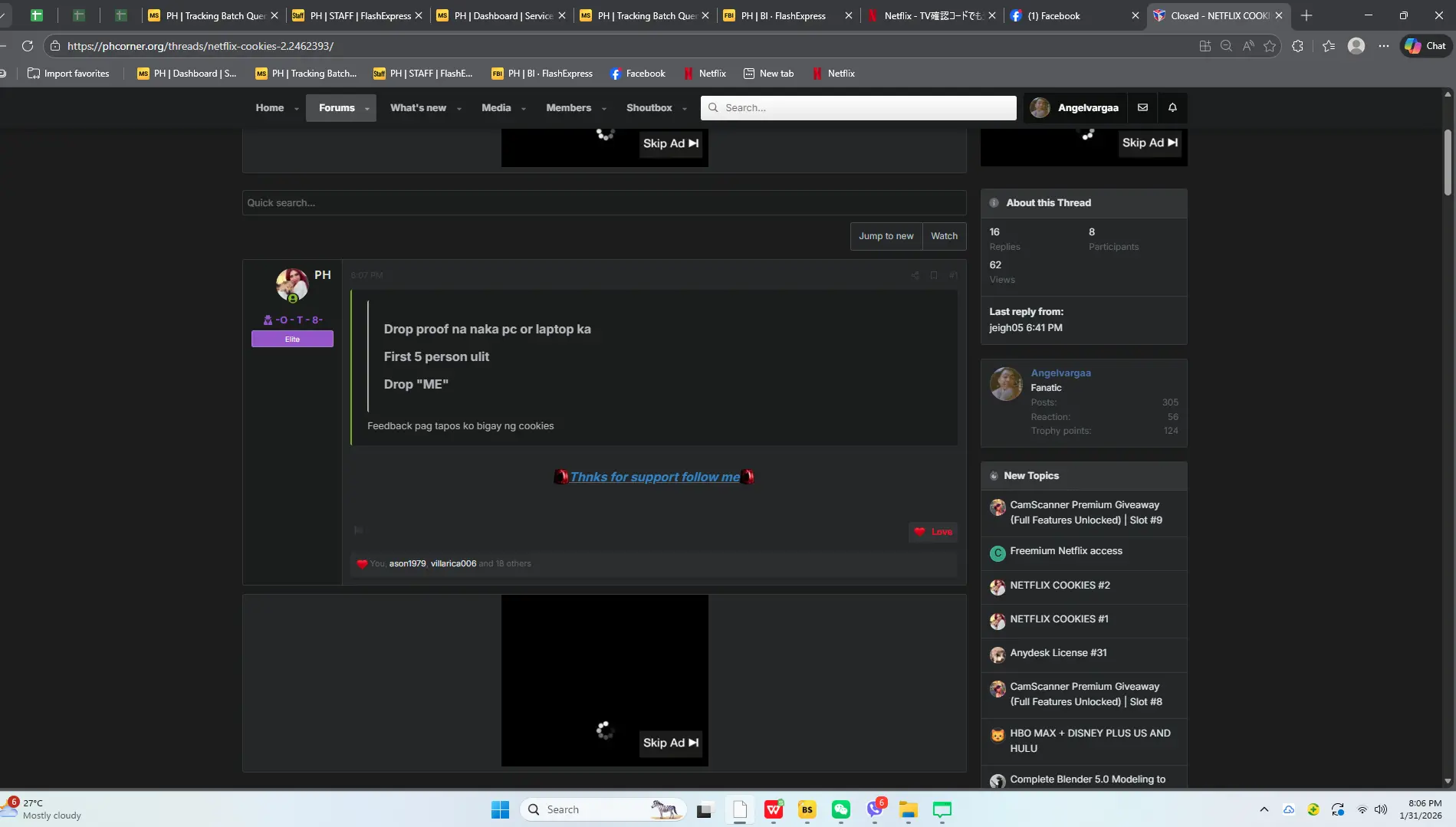Open Angelvargaa profile link in sidebar
This screenshot has width=1456, height=827.
1060,373
